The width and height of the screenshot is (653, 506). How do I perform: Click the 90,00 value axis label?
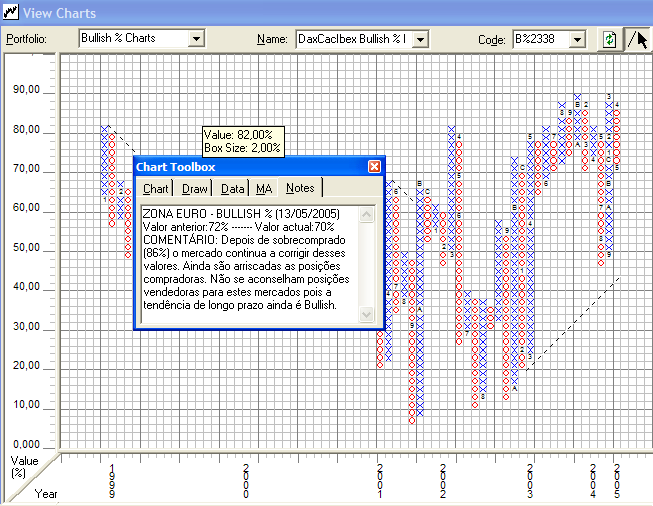coord(27,90)
